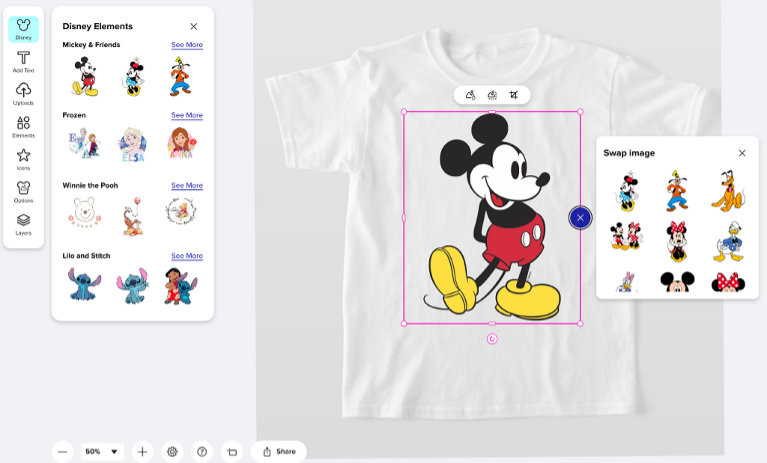The height and width of the screenshot is (463, 767).
Task: Add the middle Stitch with pink ears element
Action: (133, 286)
